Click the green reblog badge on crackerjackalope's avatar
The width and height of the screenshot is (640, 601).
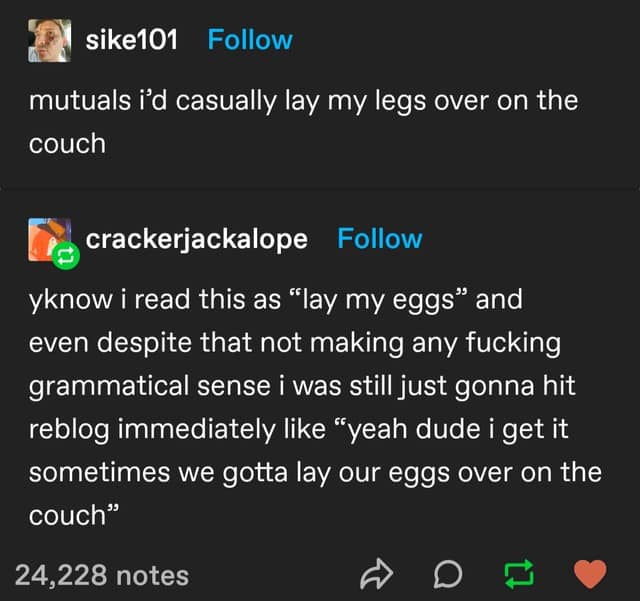coord(66,256)
